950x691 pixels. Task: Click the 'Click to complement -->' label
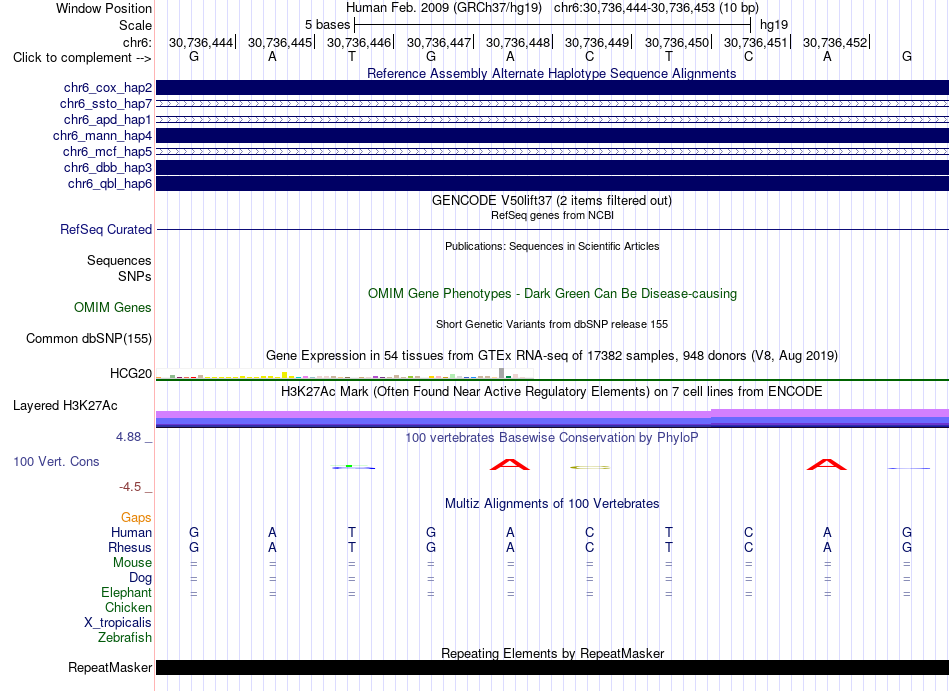pyautogui.click(x=82, y=58)
